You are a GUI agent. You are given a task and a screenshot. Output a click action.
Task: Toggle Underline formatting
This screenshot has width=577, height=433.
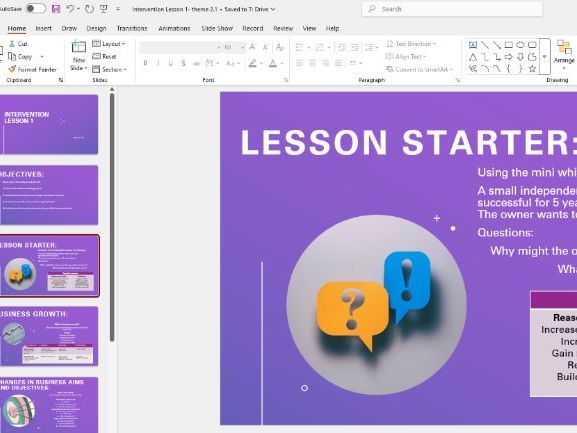pyautogui.click(x=170, y=63)
